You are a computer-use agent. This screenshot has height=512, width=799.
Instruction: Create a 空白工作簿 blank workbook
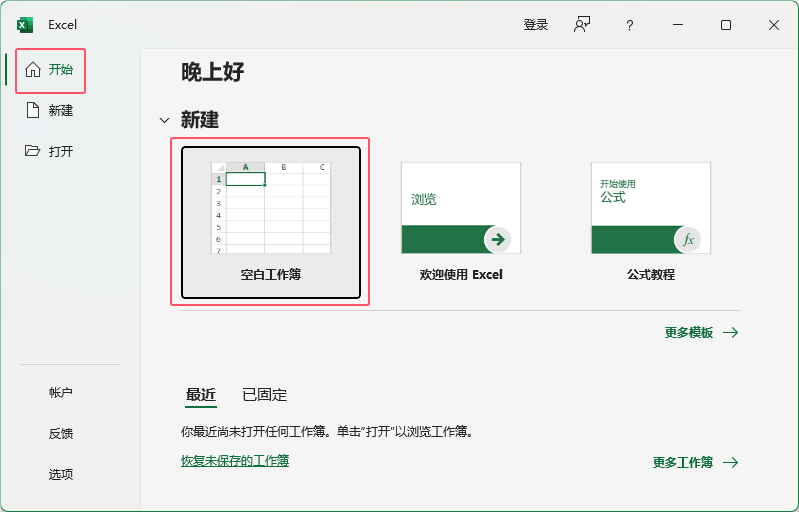click(x=271, y=222)
